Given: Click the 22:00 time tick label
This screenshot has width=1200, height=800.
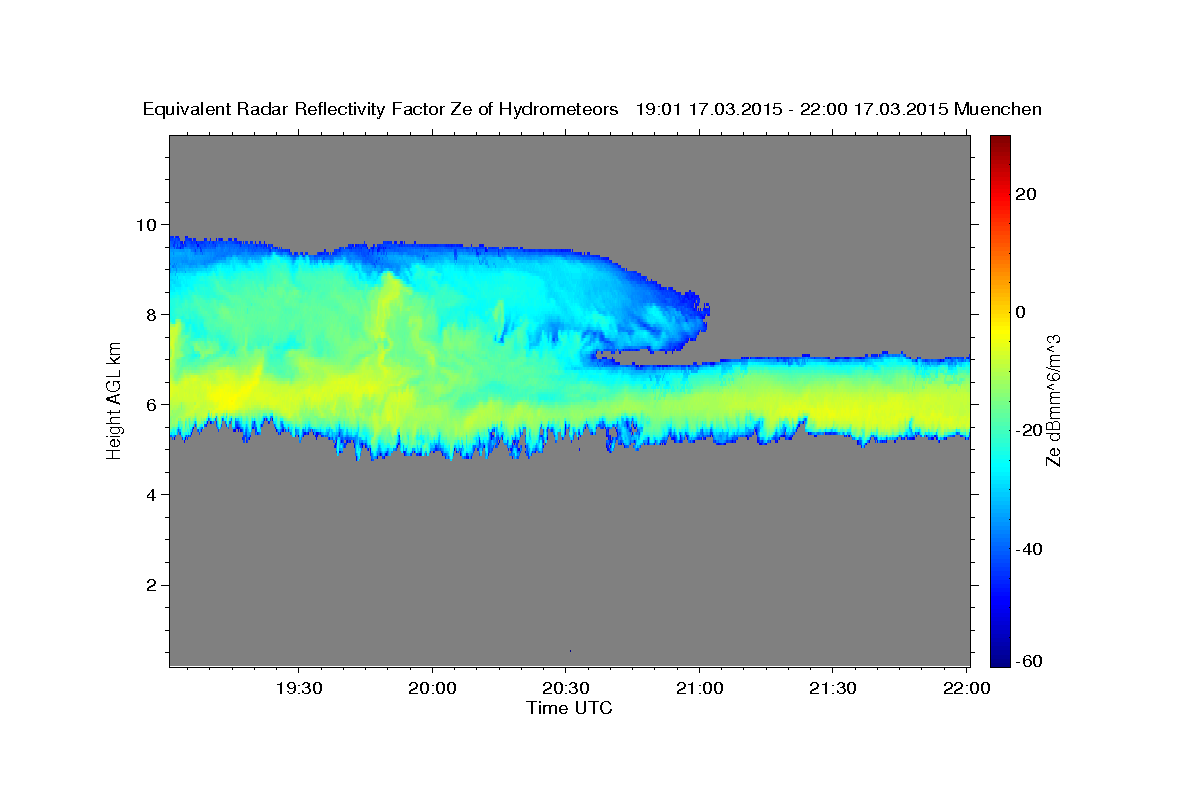Looking at the screenshot, I should point(967,689).
